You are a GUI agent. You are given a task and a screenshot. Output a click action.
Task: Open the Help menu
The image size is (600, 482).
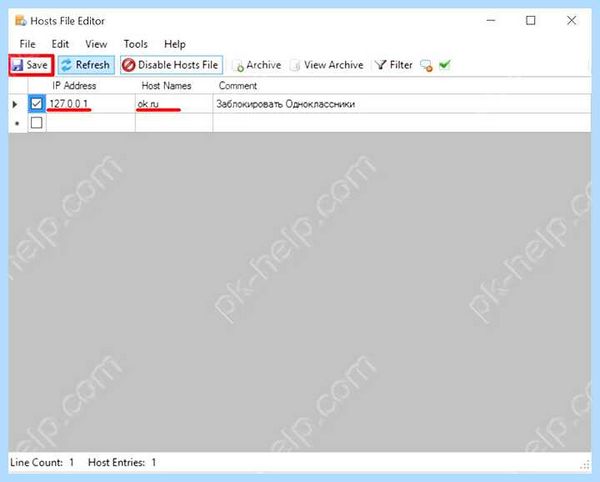tap(175, 44)
